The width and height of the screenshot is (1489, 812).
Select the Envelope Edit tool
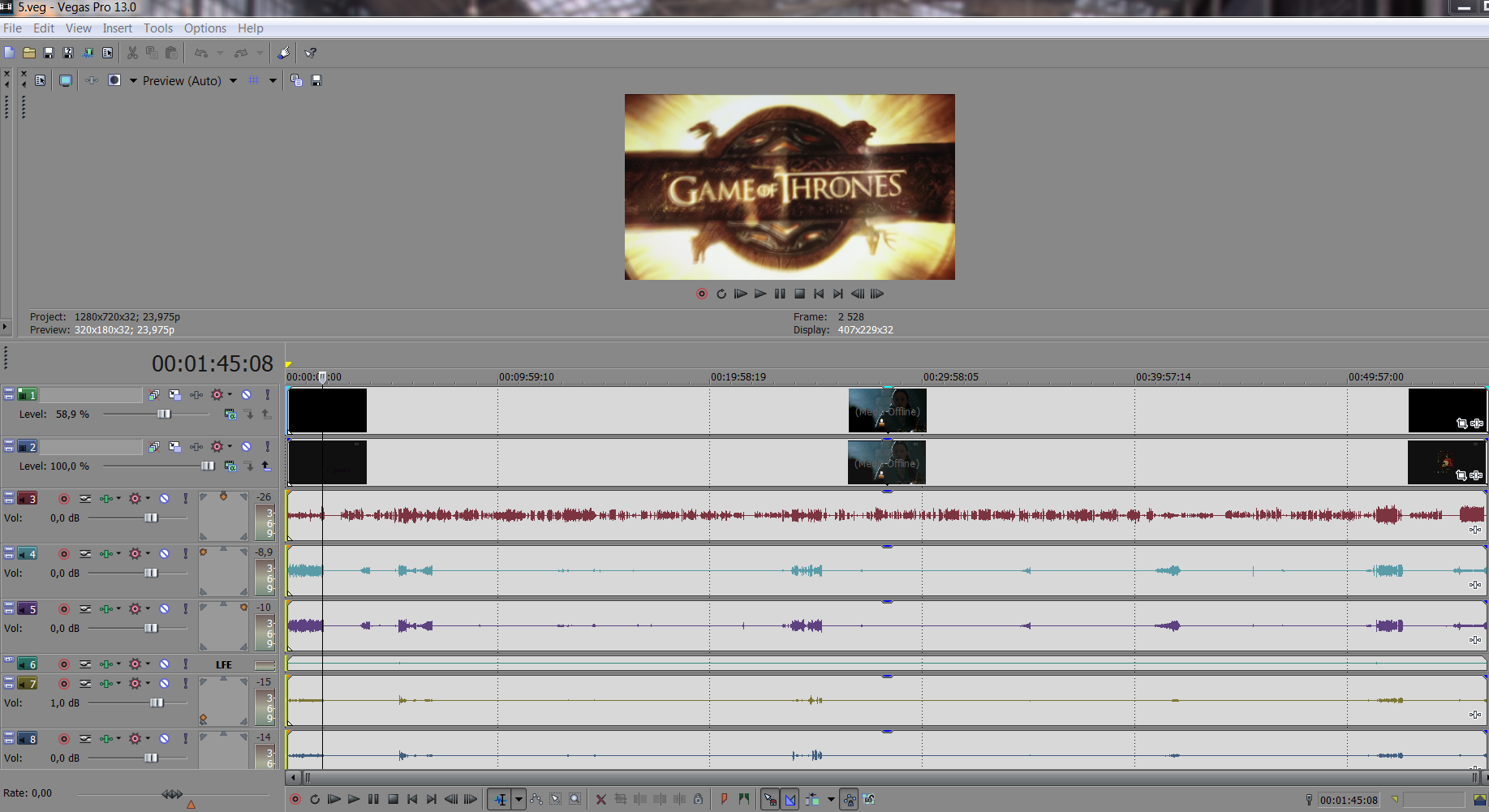pos(536,799)
